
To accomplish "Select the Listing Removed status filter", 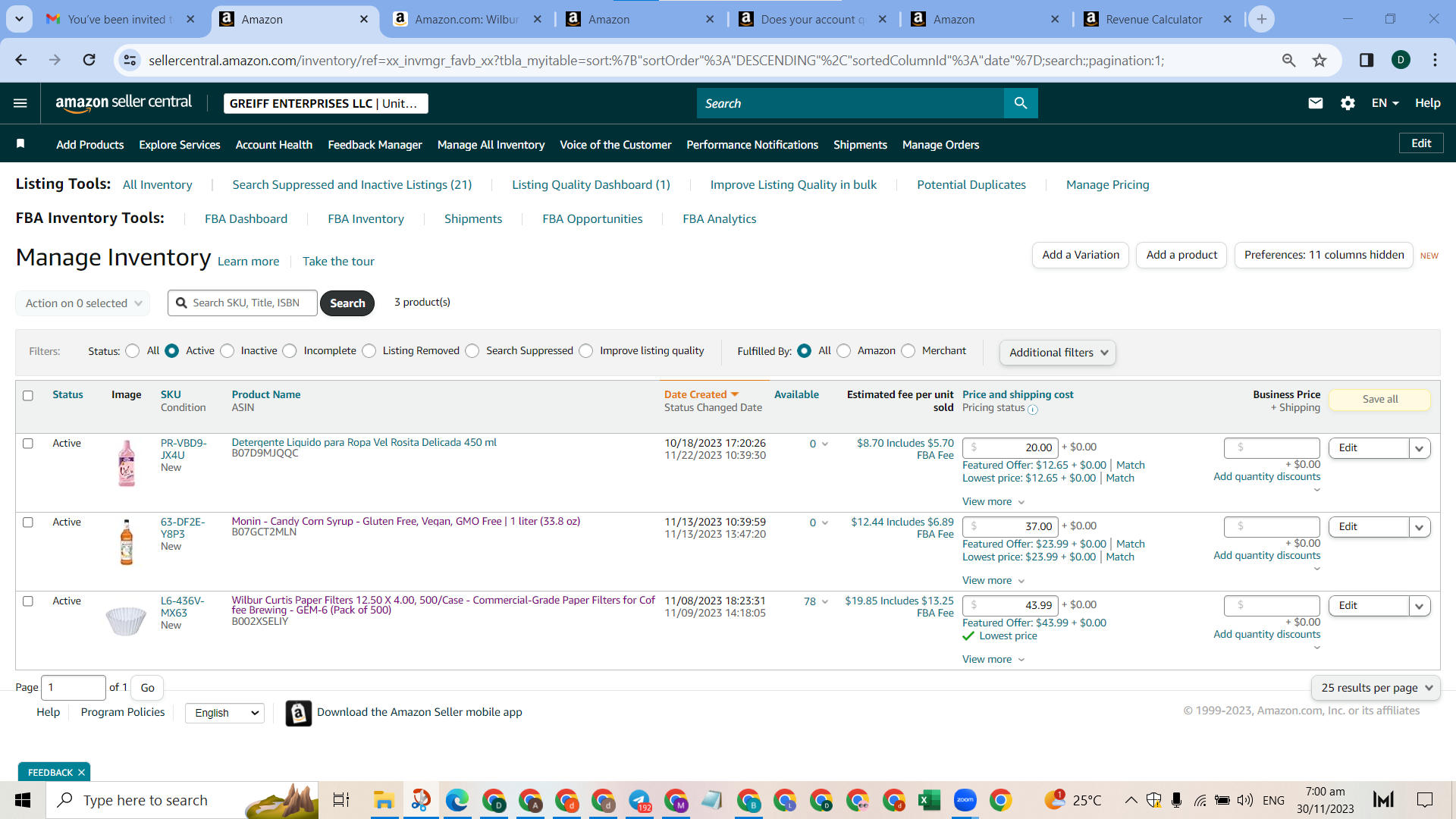I will [x=369, y=351].
